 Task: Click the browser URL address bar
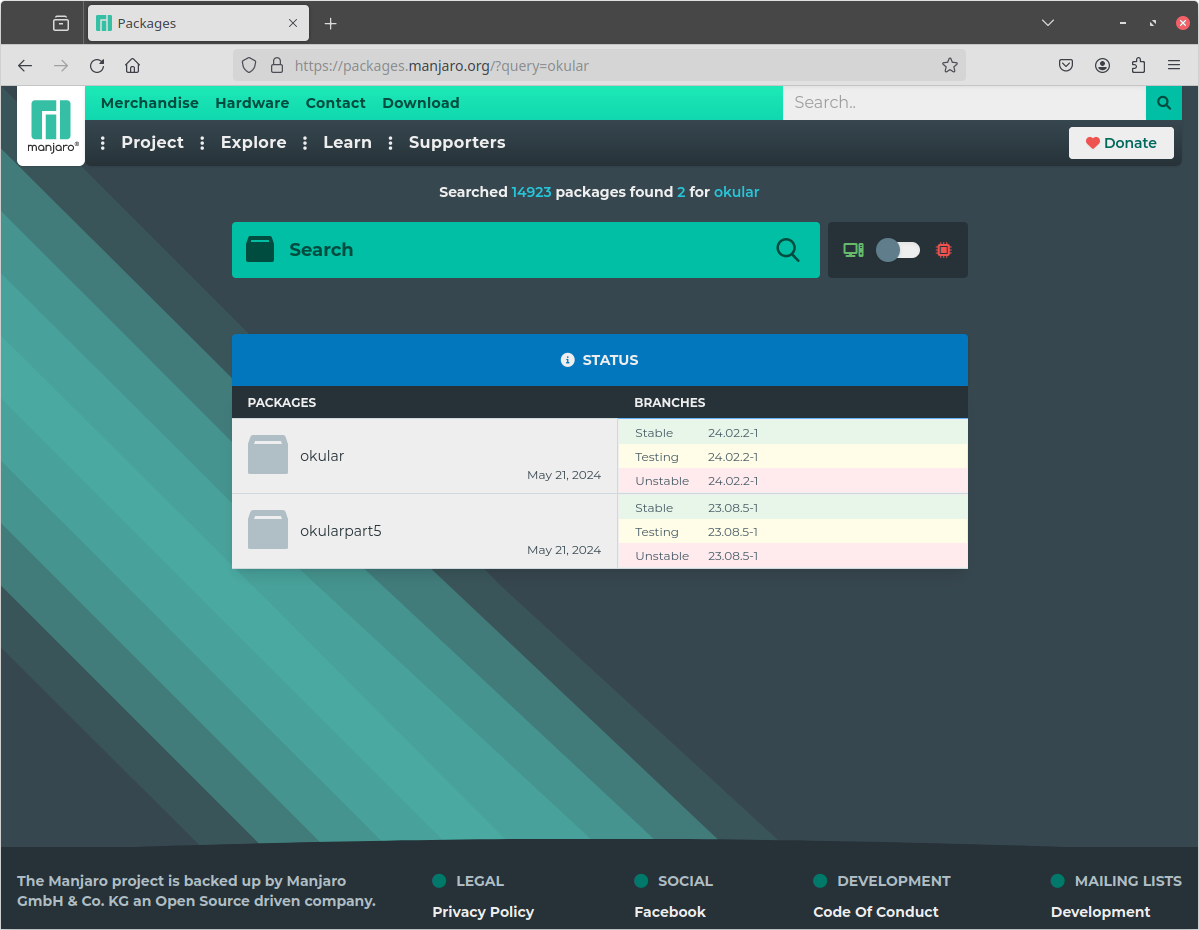pos(599,66)
